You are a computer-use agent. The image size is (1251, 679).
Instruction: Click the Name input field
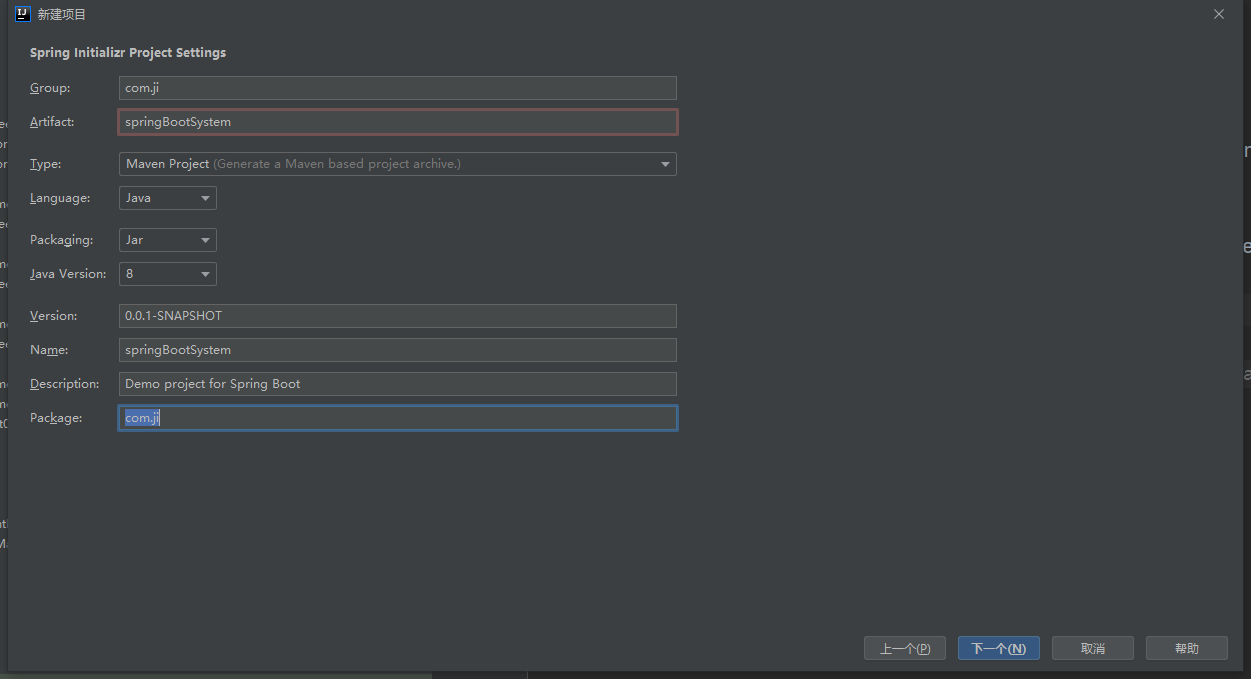(x=397, y=349)
